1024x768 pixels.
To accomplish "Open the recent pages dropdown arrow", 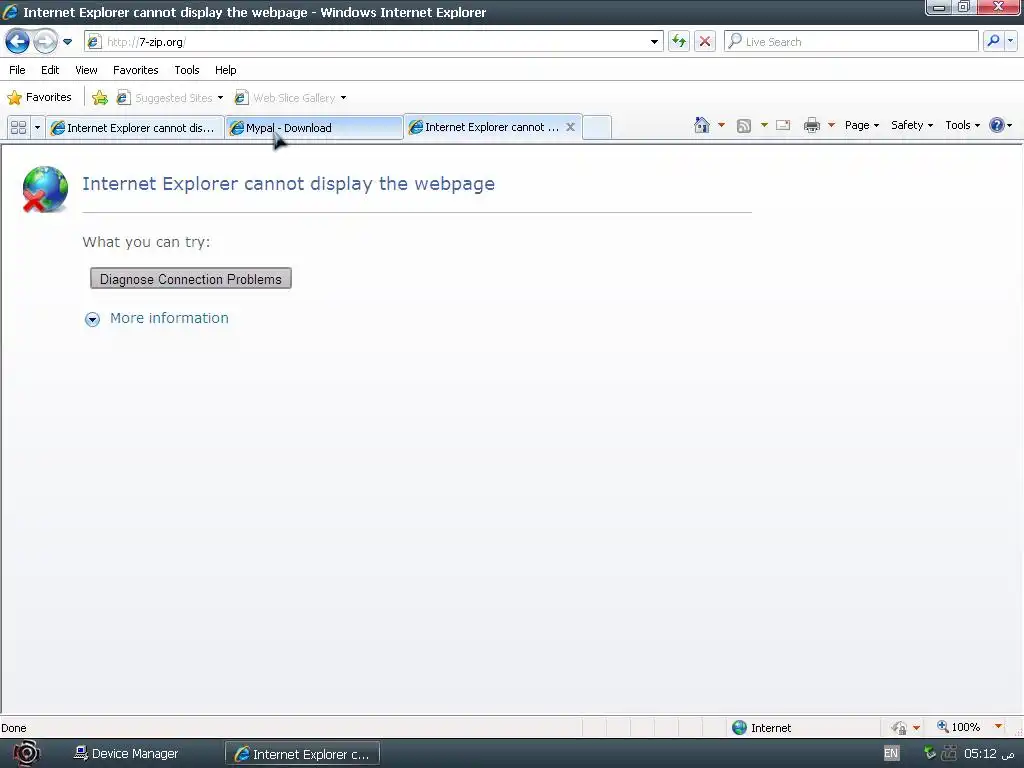I will pos(67,42).
